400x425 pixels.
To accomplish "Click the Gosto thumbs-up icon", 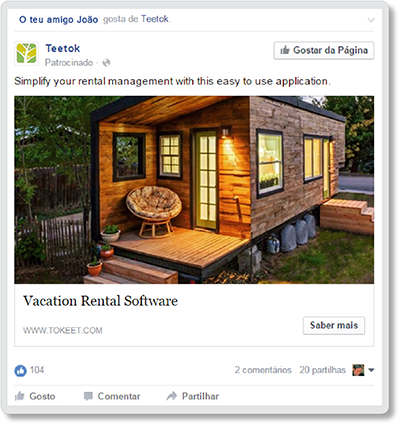I will click(x=20, y=396).
